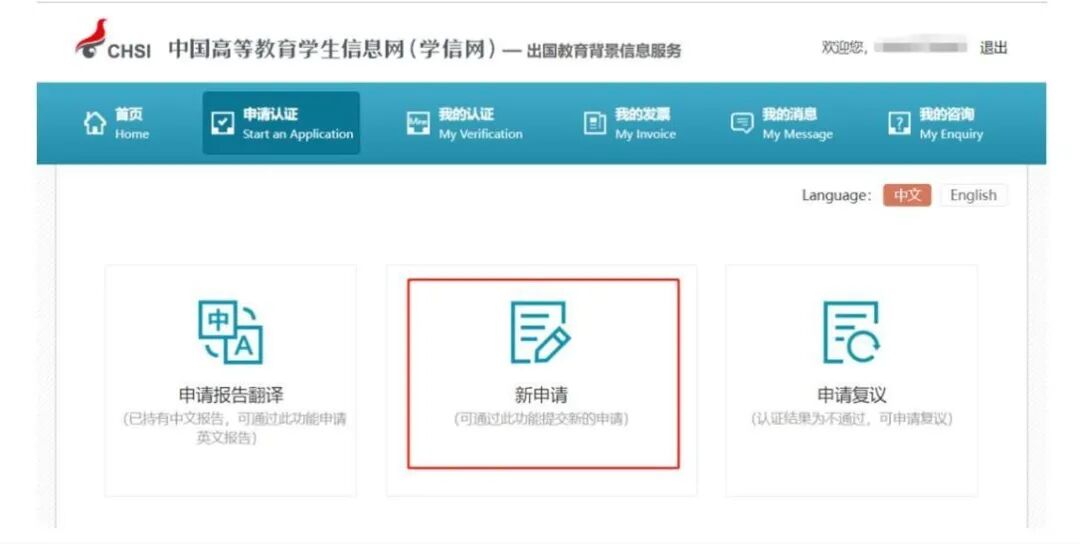The height and width of the screenshot is (544, 1080).
Task: Open the 首页 Home tab
Action: tap(116, 124)
